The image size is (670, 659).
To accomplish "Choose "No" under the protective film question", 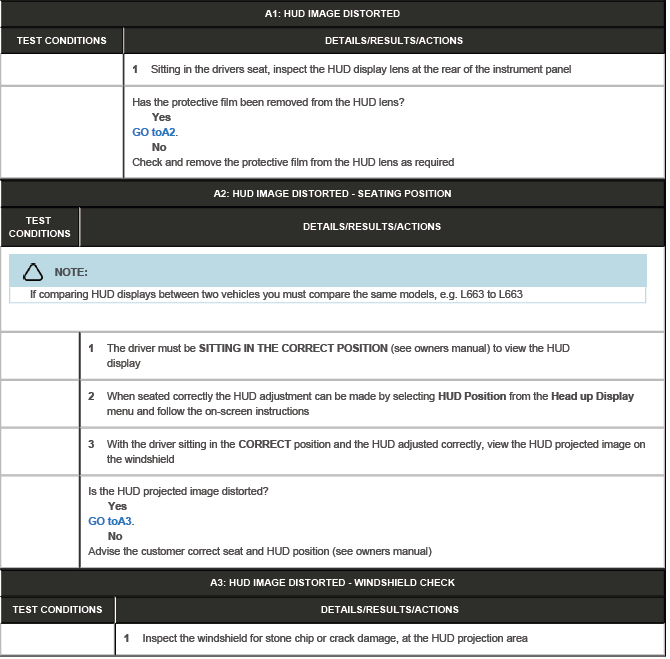I will (x=158, y=147).
